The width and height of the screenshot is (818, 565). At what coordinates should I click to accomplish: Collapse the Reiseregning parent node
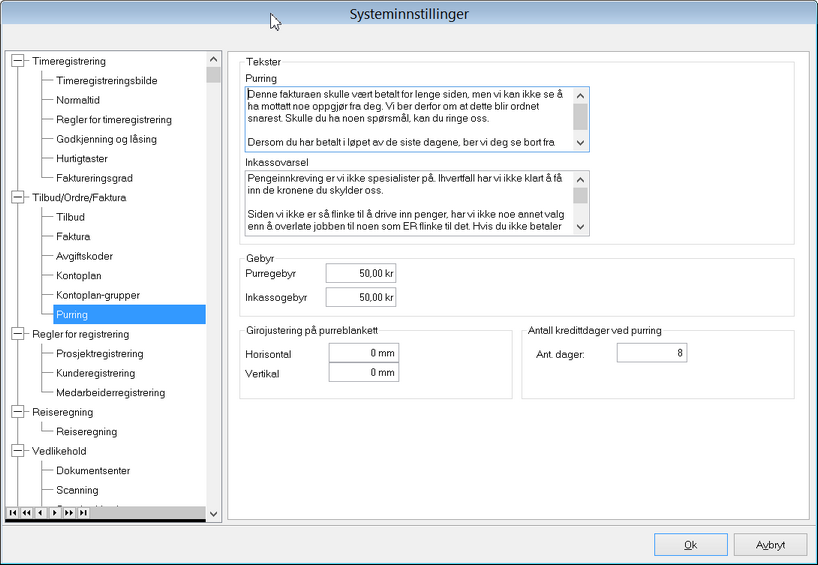[18, 412]
